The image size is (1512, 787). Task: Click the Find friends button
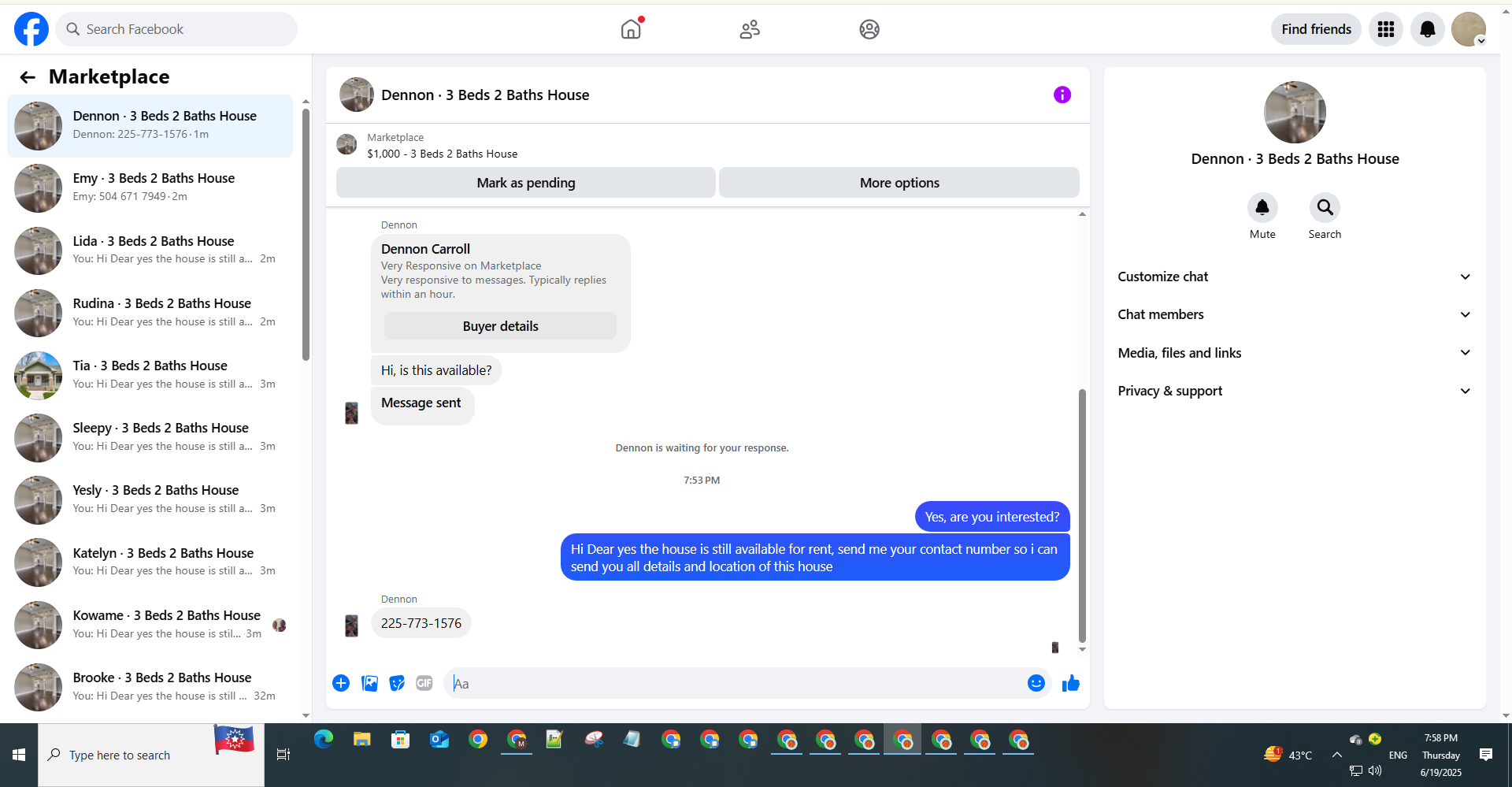click(1316, 29)
